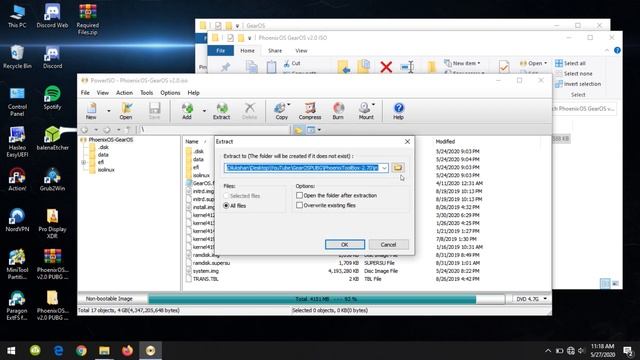Click the folder view icon beside address bar
The height and width of the screenshot is (360, 640).
[298, 130]
